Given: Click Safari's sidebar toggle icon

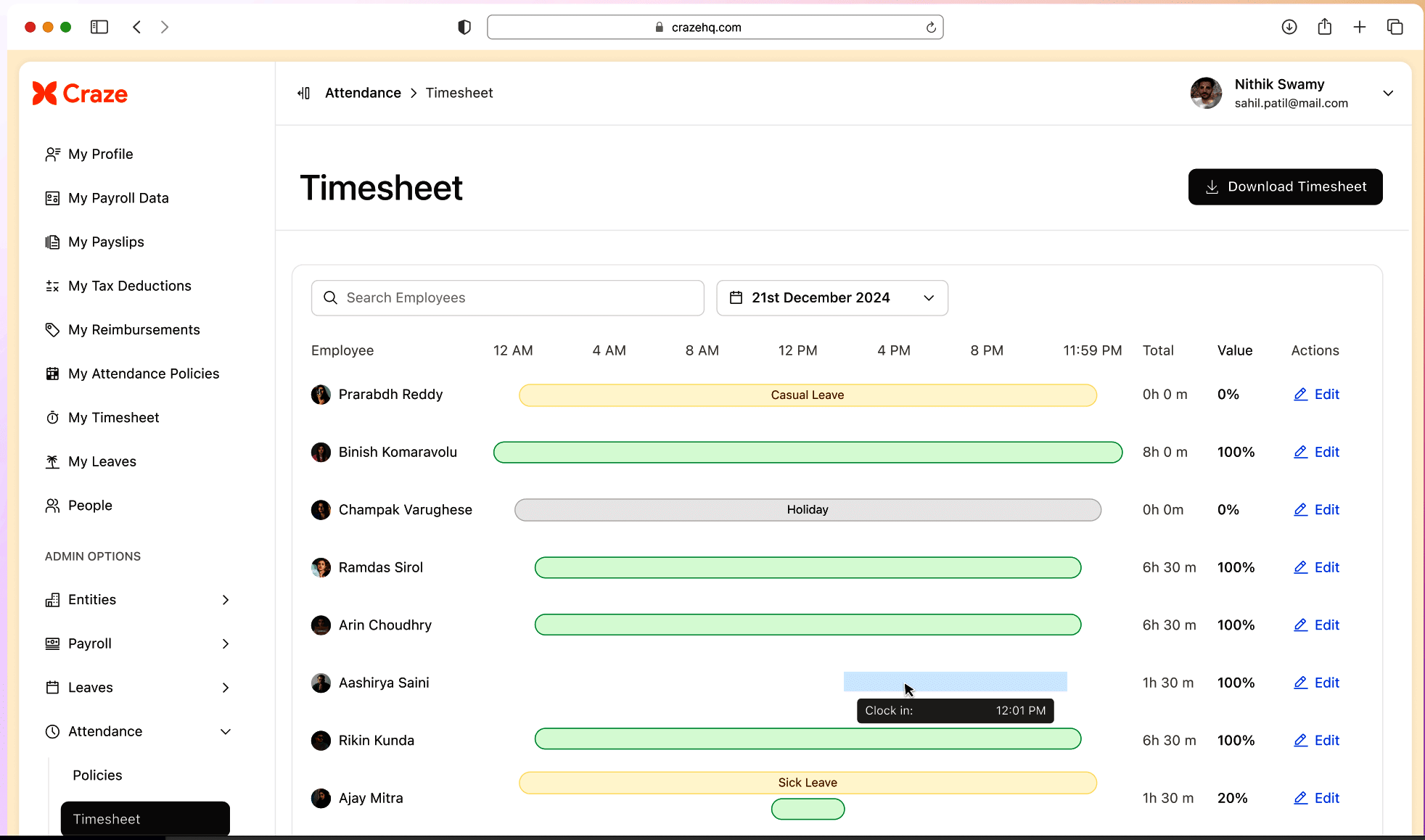Looking at the screenshot, I should [99, 27].
